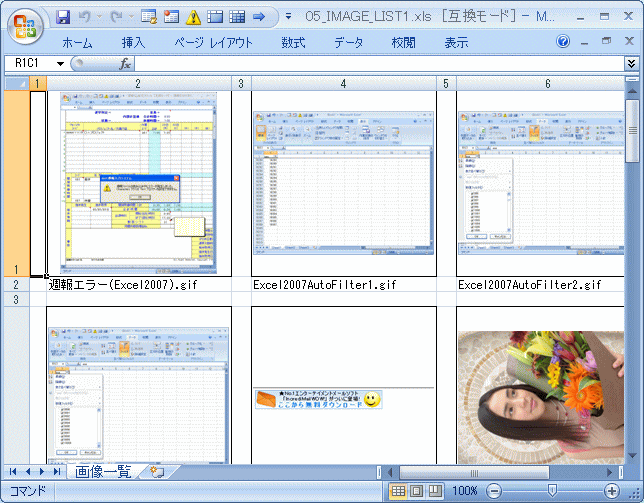Select column header 2

click(139, 83)
